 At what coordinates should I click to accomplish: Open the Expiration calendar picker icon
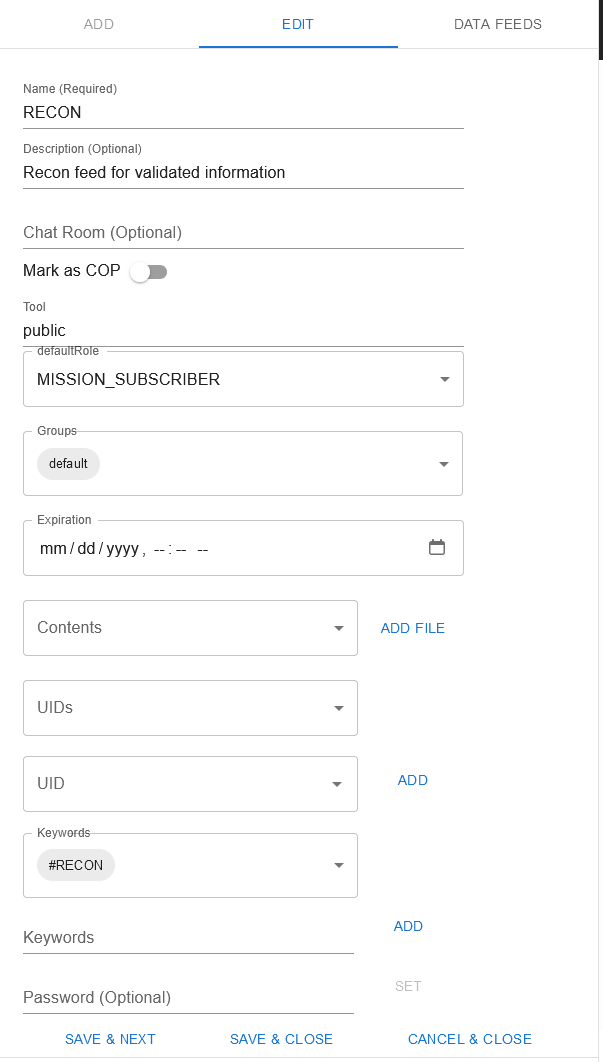pyautogui.click(x=436, y=548)
